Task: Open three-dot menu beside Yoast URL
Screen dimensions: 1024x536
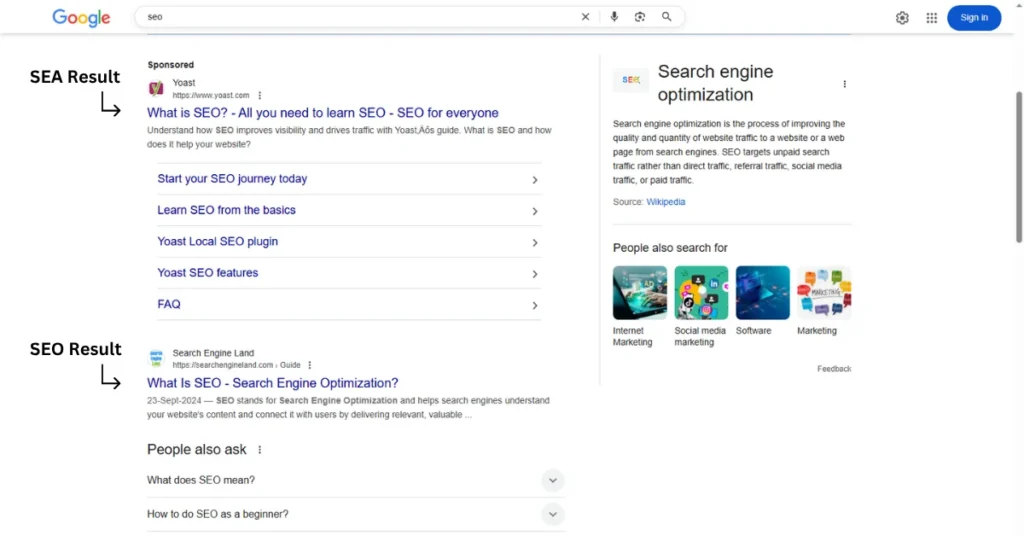Action: point(260,96)
